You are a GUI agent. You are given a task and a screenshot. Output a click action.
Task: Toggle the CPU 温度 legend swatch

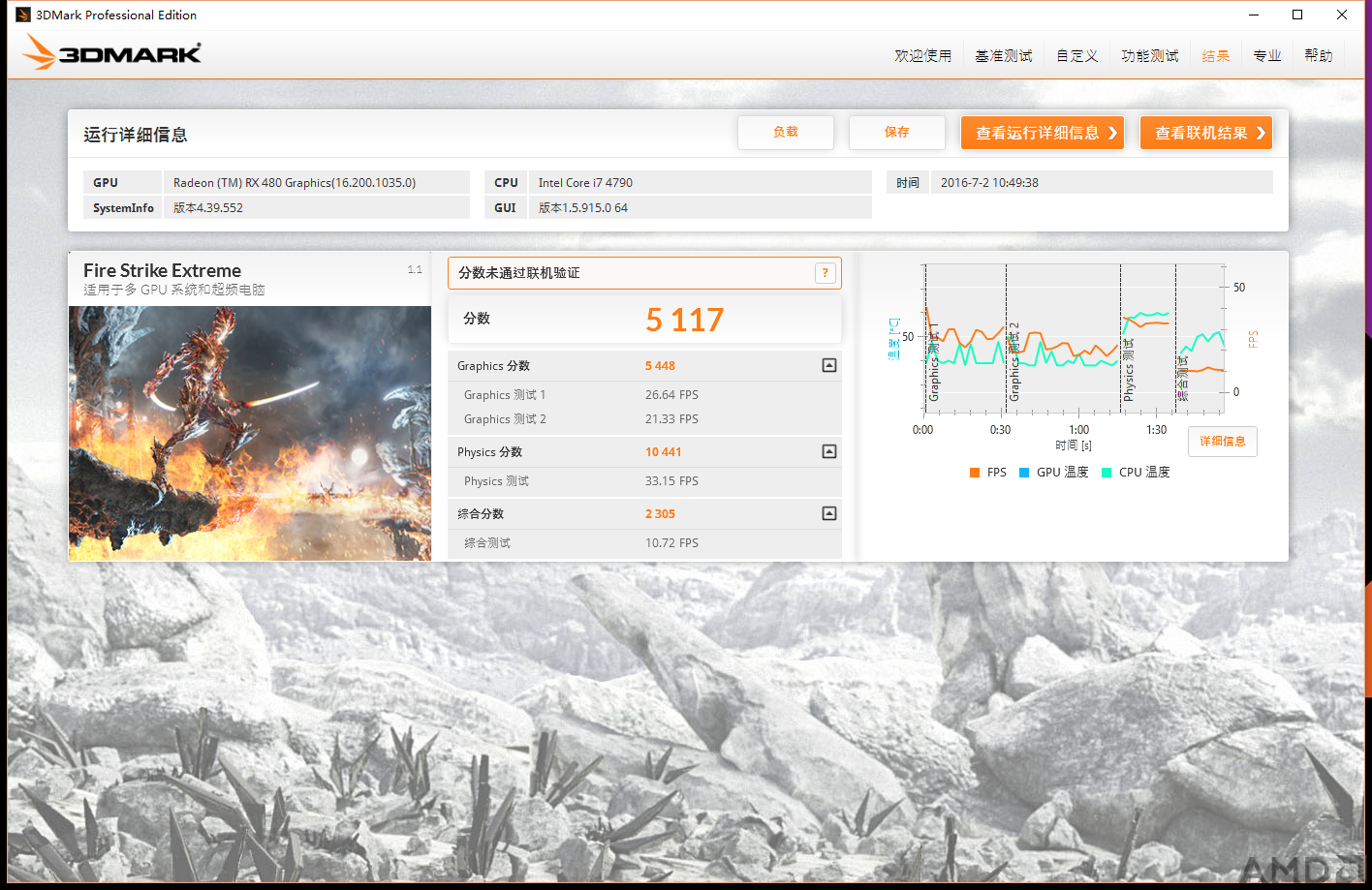click(x=1107, y=473)
